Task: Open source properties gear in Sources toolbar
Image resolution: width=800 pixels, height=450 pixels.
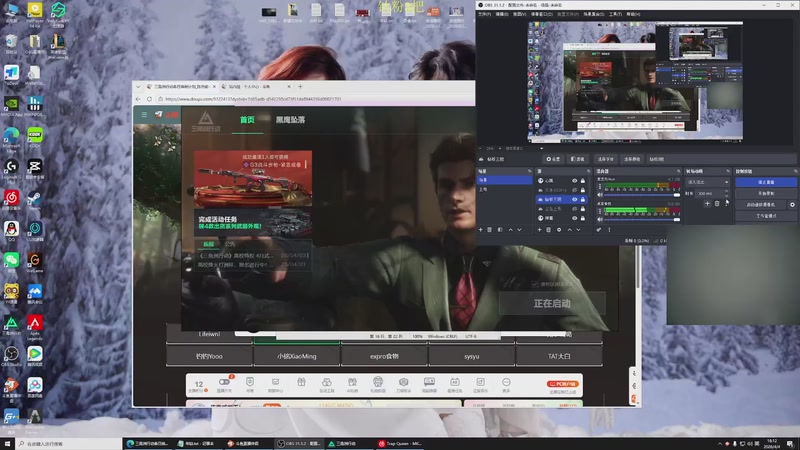Action: (x=559, y=230)
